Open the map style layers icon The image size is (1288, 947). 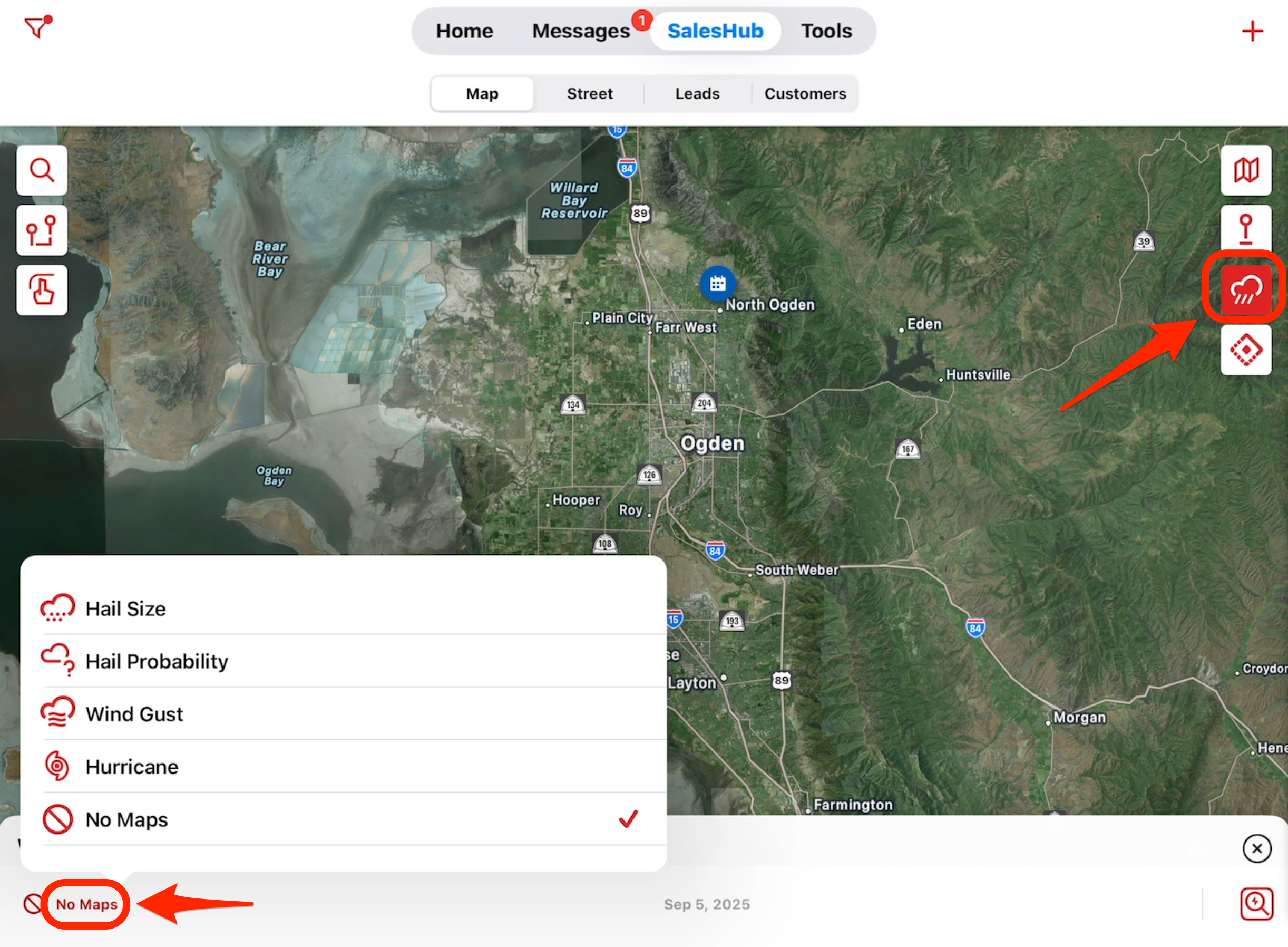pos(1246,170)
